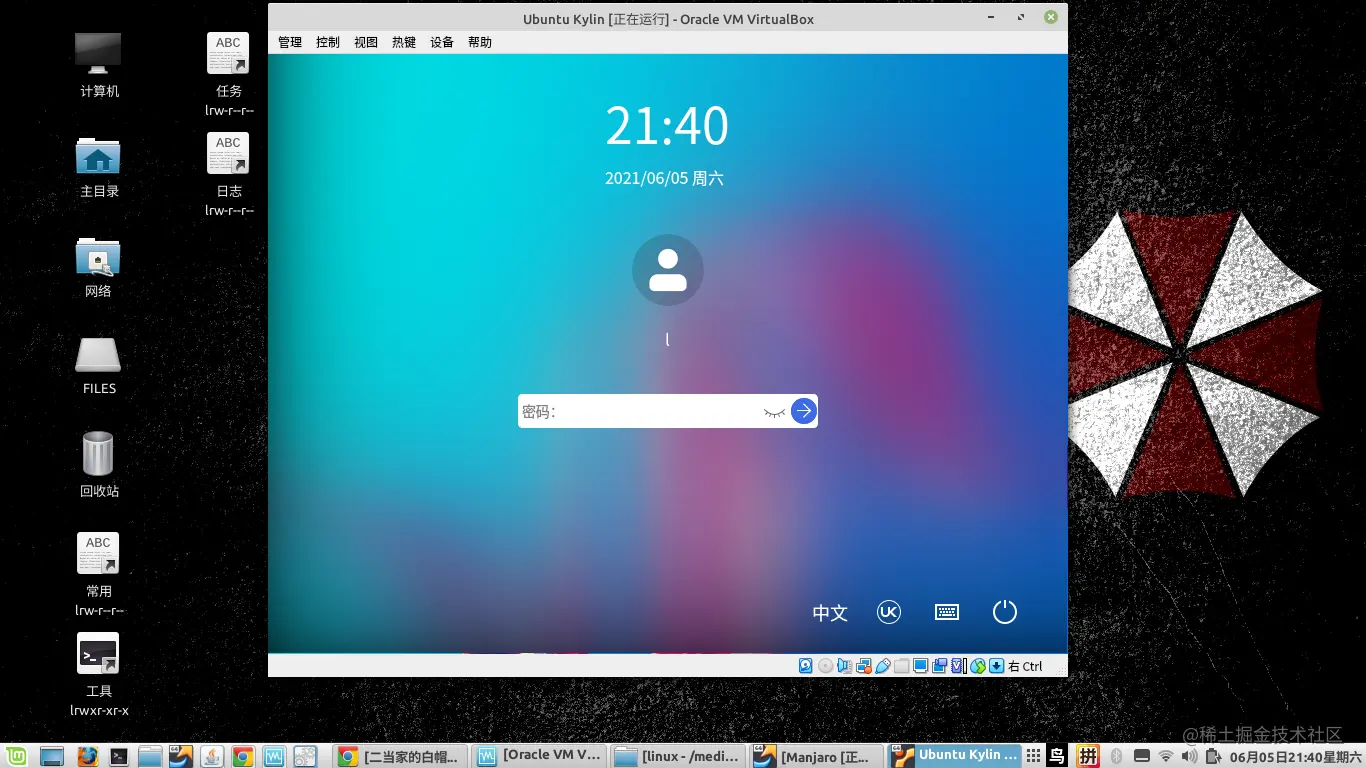Select the 工具 script desktop icon

(x=99, y=674)
